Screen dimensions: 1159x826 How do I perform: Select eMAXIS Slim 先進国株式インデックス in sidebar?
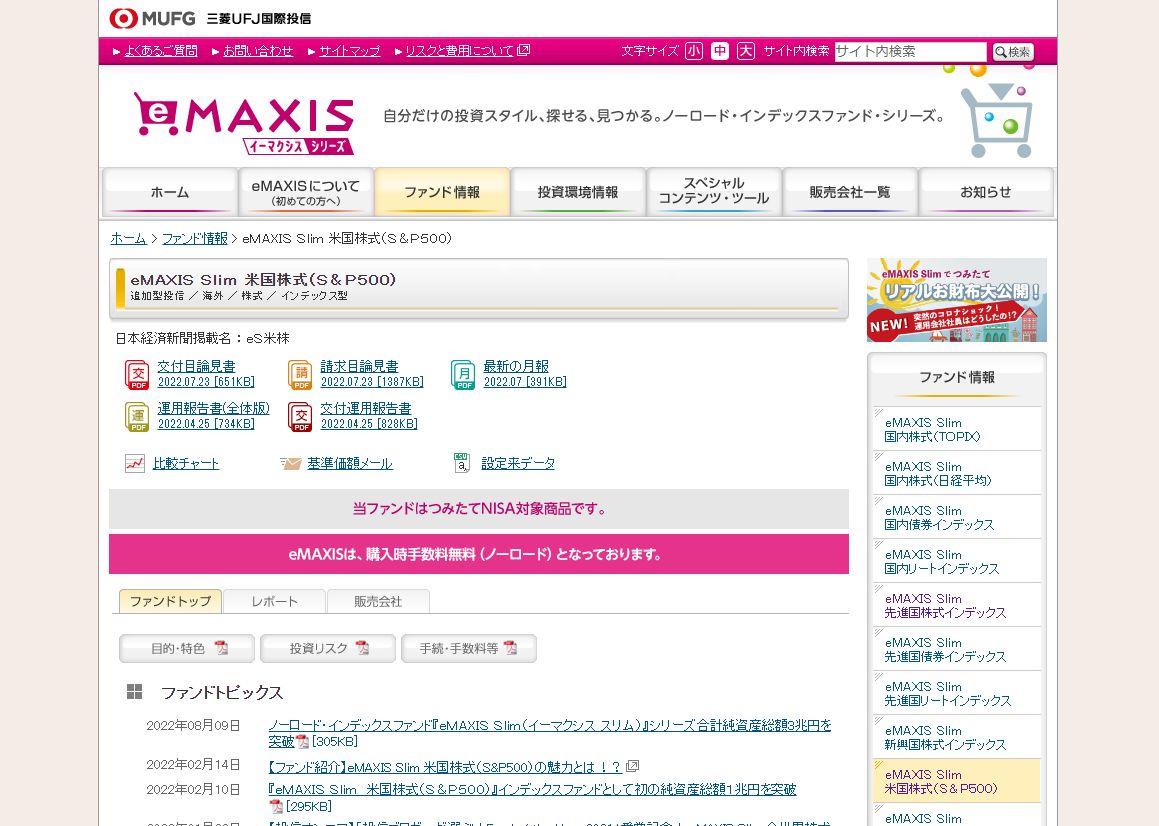[x=956, y=606]
